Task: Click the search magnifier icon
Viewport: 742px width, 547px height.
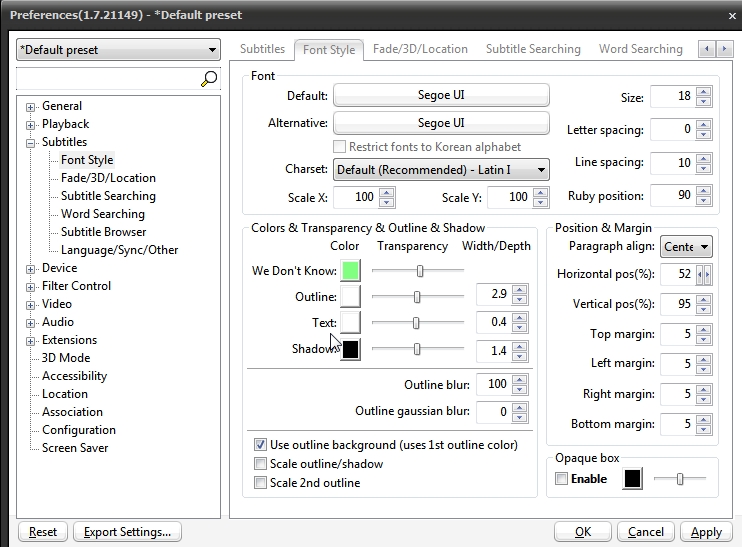Action: click(x=209, y=78)
